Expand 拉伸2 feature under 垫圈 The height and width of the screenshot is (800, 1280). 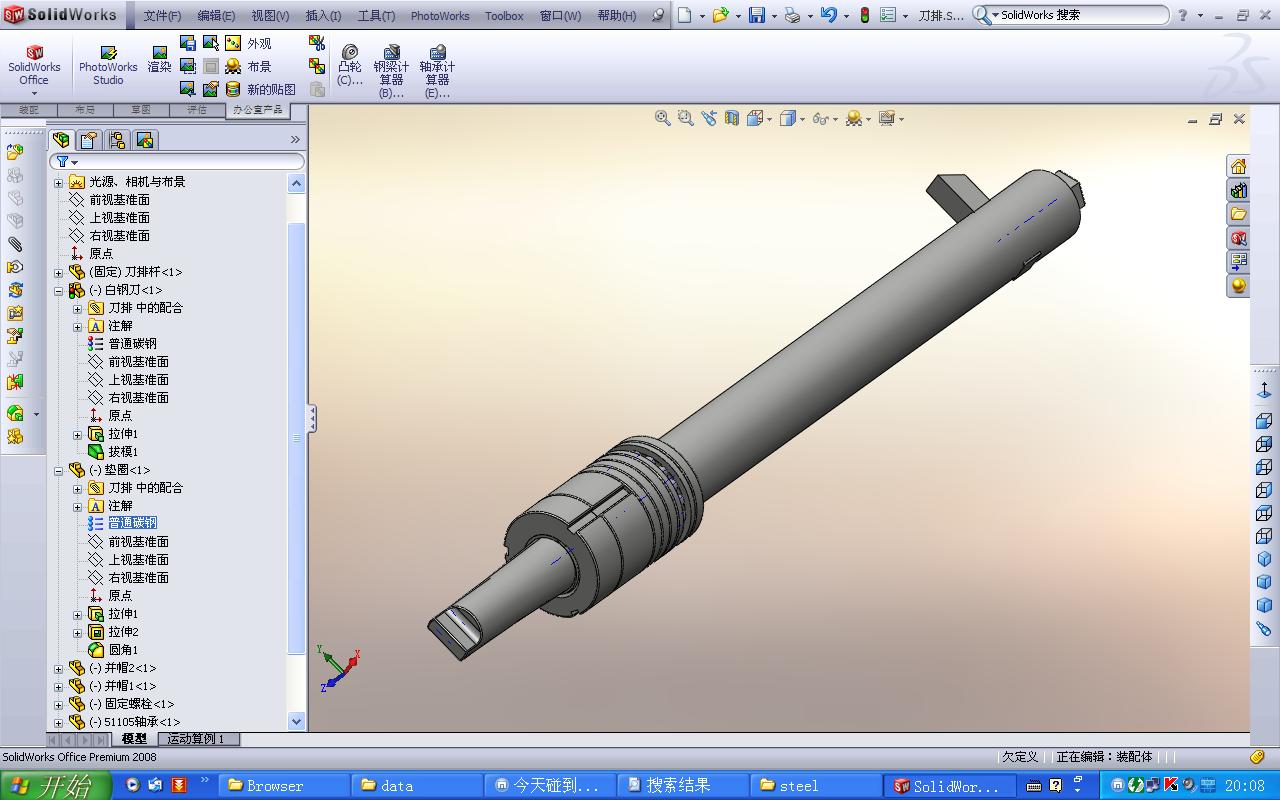tap(77, 632)
